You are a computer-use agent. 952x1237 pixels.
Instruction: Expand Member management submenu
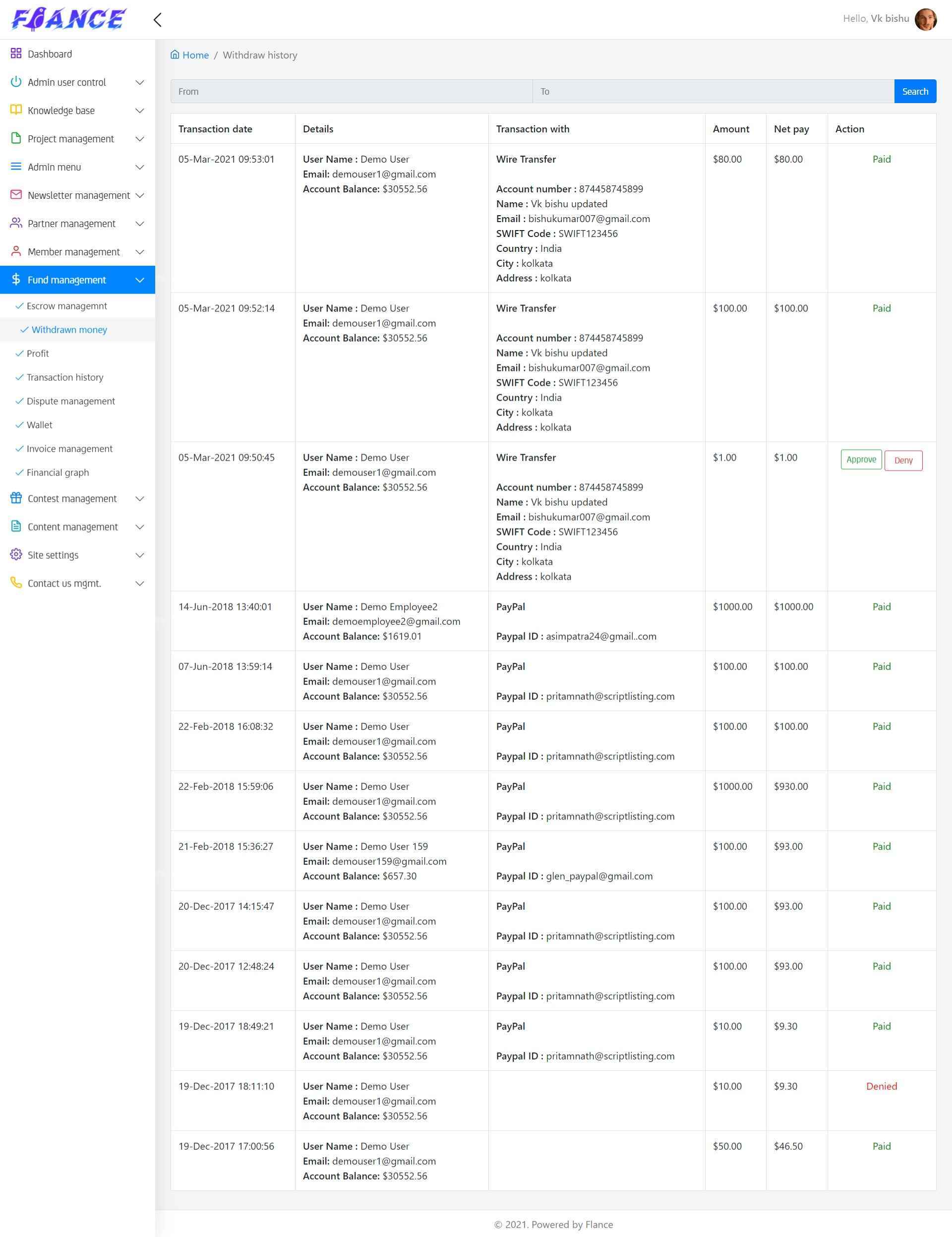(139, 251)
